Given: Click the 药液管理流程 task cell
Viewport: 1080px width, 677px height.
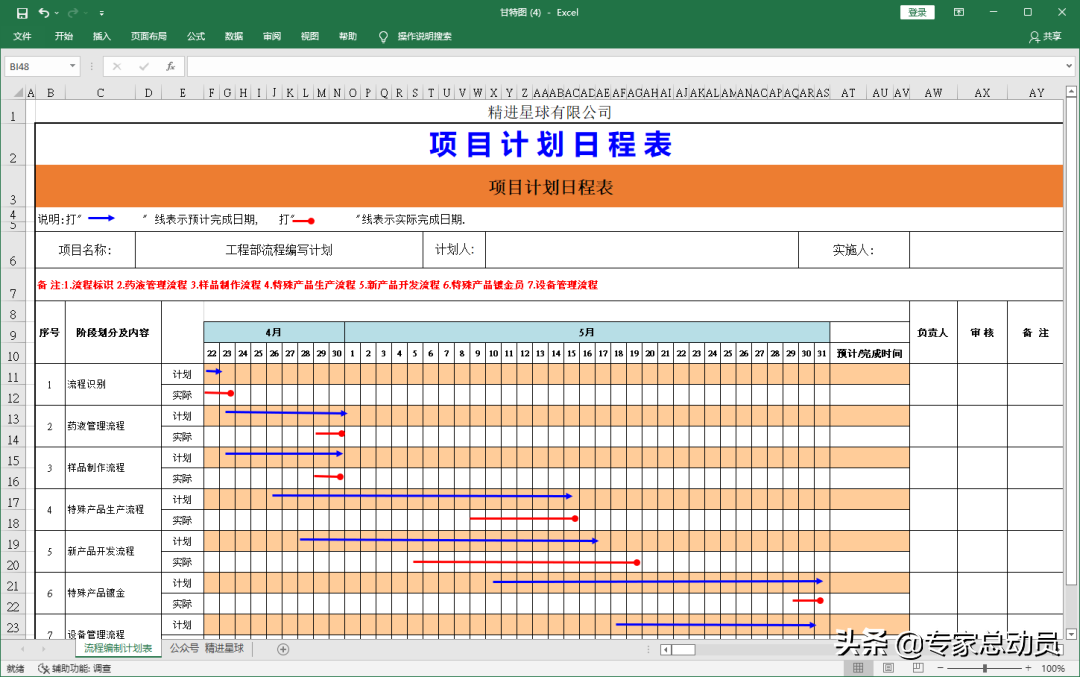Looking at the screenshot, I should (114, 426).
